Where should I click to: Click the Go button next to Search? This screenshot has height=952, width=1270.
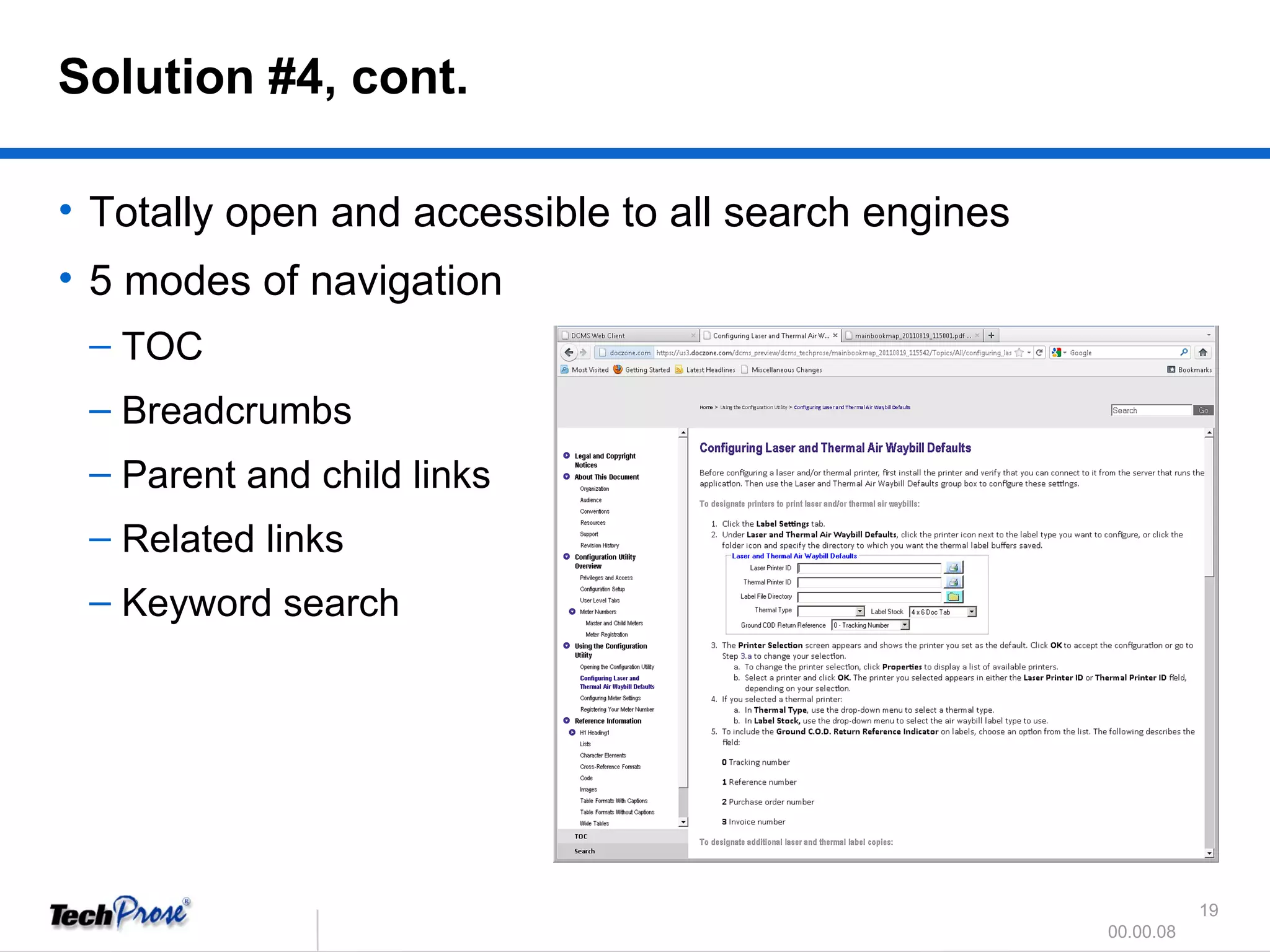[x=1203, y=410]
